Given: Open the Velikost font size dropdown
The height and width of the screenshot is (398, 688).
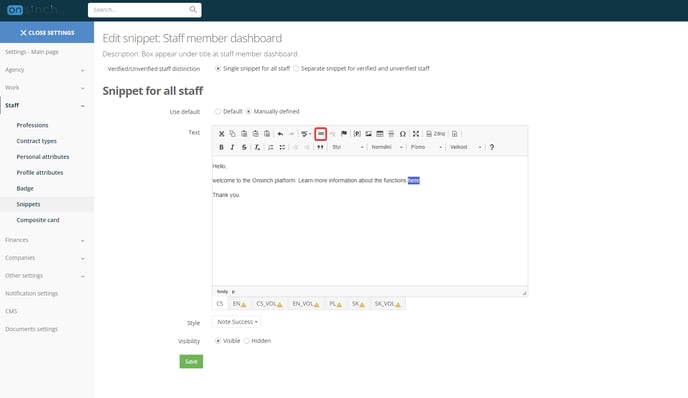Looking at the screenshot, I should click(x=466, y=147).
